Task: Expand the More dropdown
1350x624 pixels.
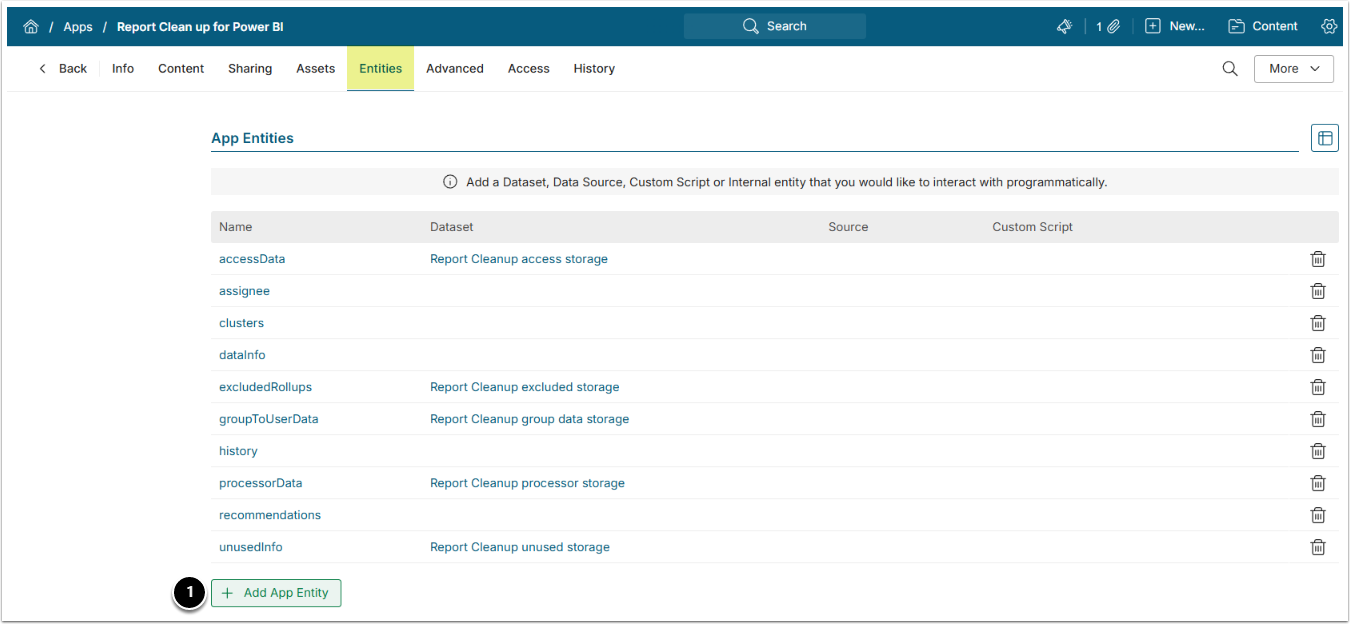Action: coord(1294,69)
